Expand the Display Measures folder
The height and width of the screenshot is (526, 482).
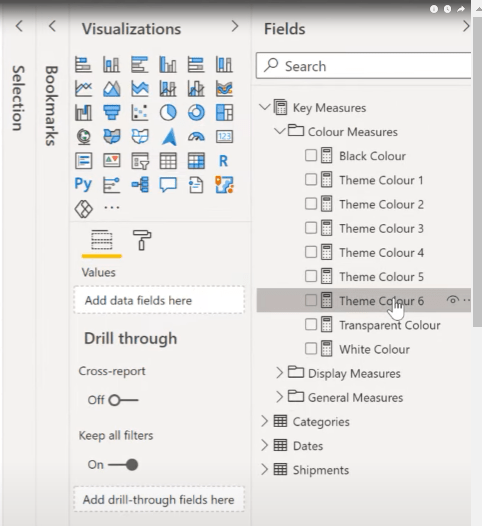click(x=279, y=373)
